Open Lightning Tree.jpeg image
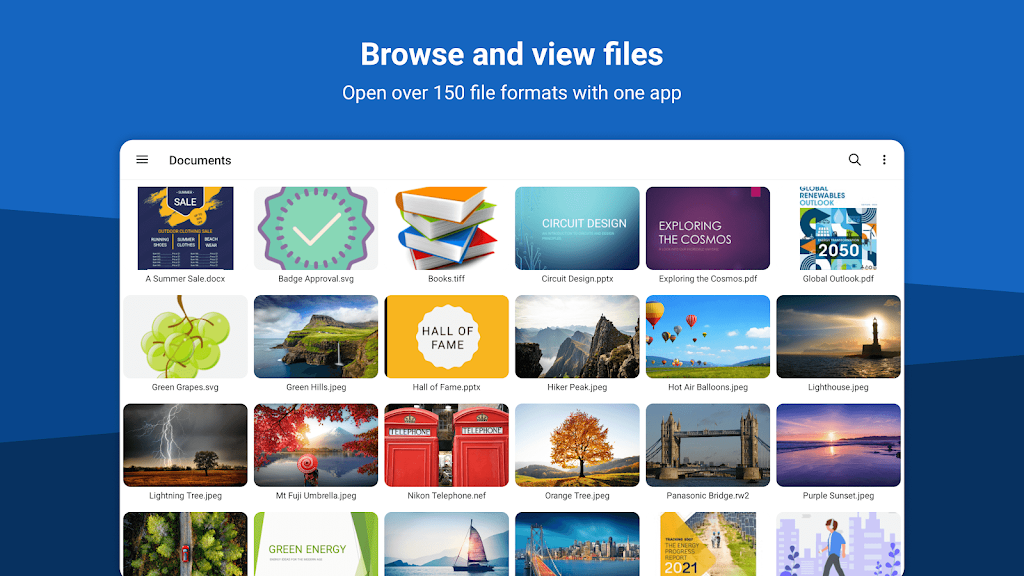 click(x=185, y=445)
